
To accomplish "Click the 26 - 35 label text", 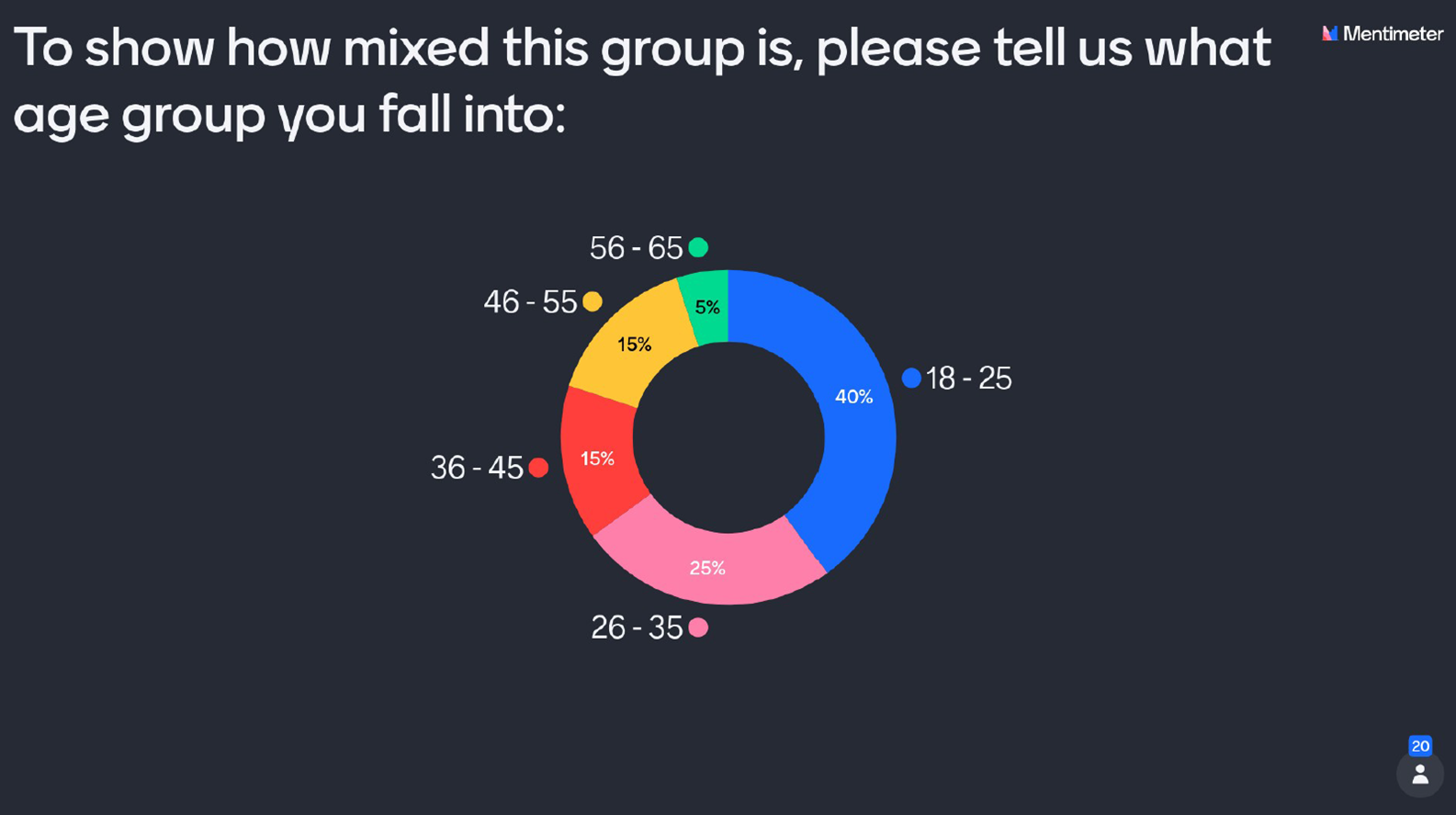I will tap(637, 628).
